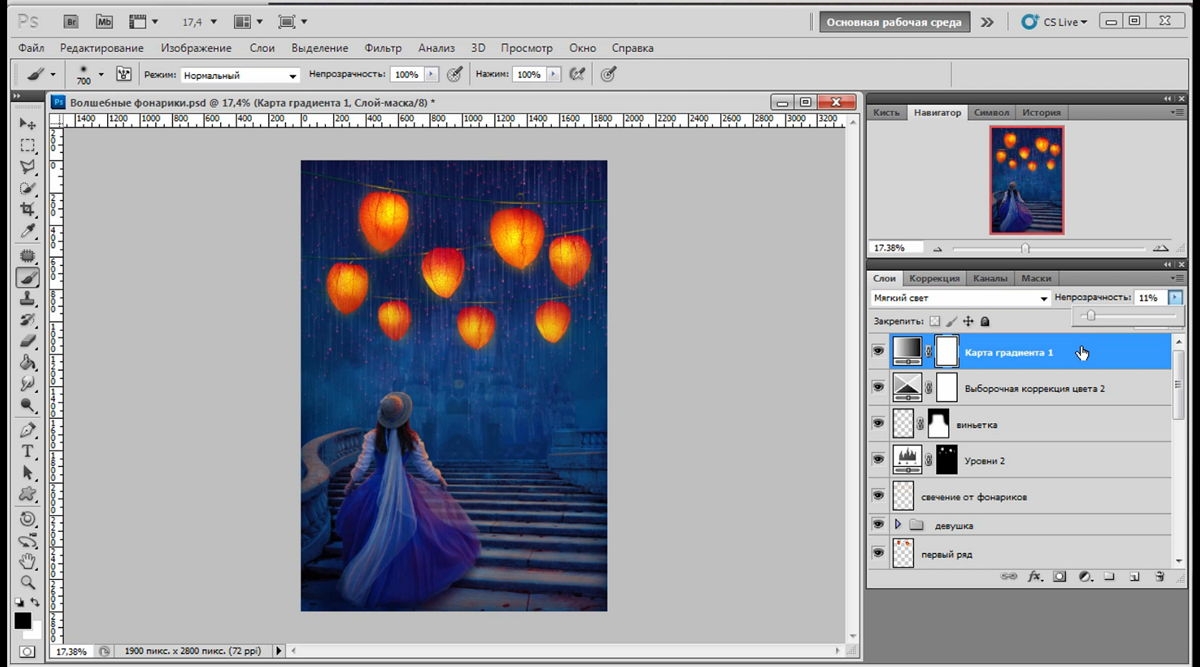1200x667 pixels.
Task: Expand the девушка layer group
Action: tap(897, 524)
